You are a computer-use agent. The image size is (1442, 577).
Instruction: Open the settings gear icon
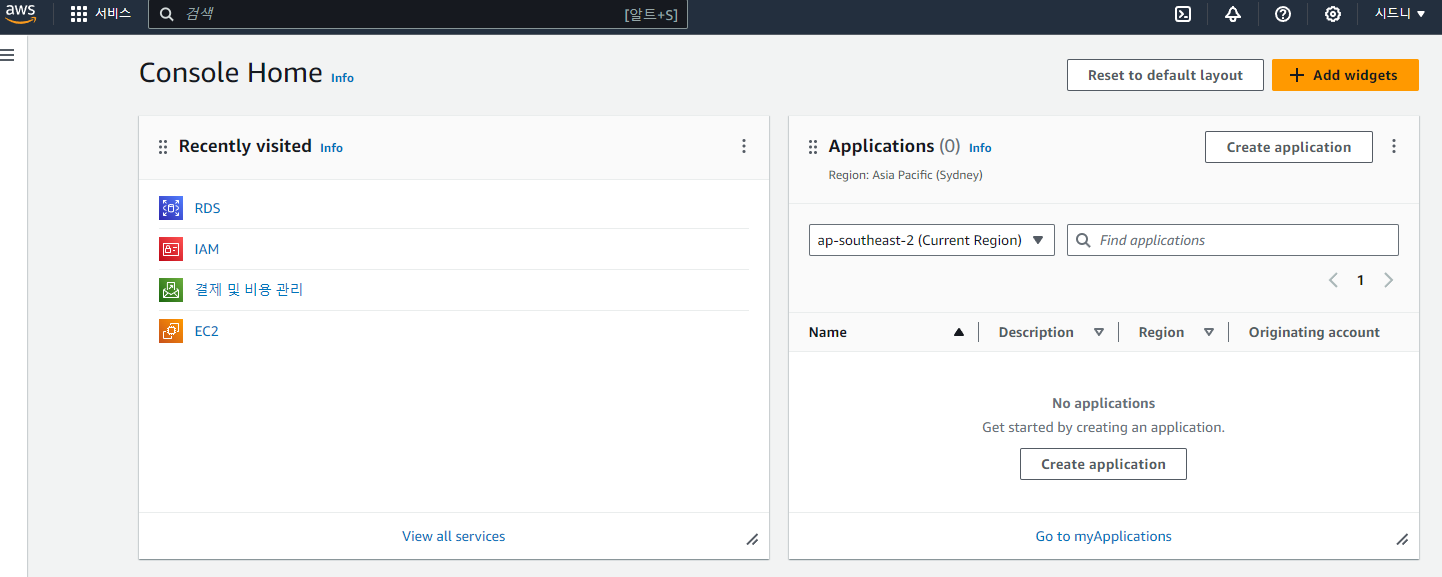pos(1333,14)
